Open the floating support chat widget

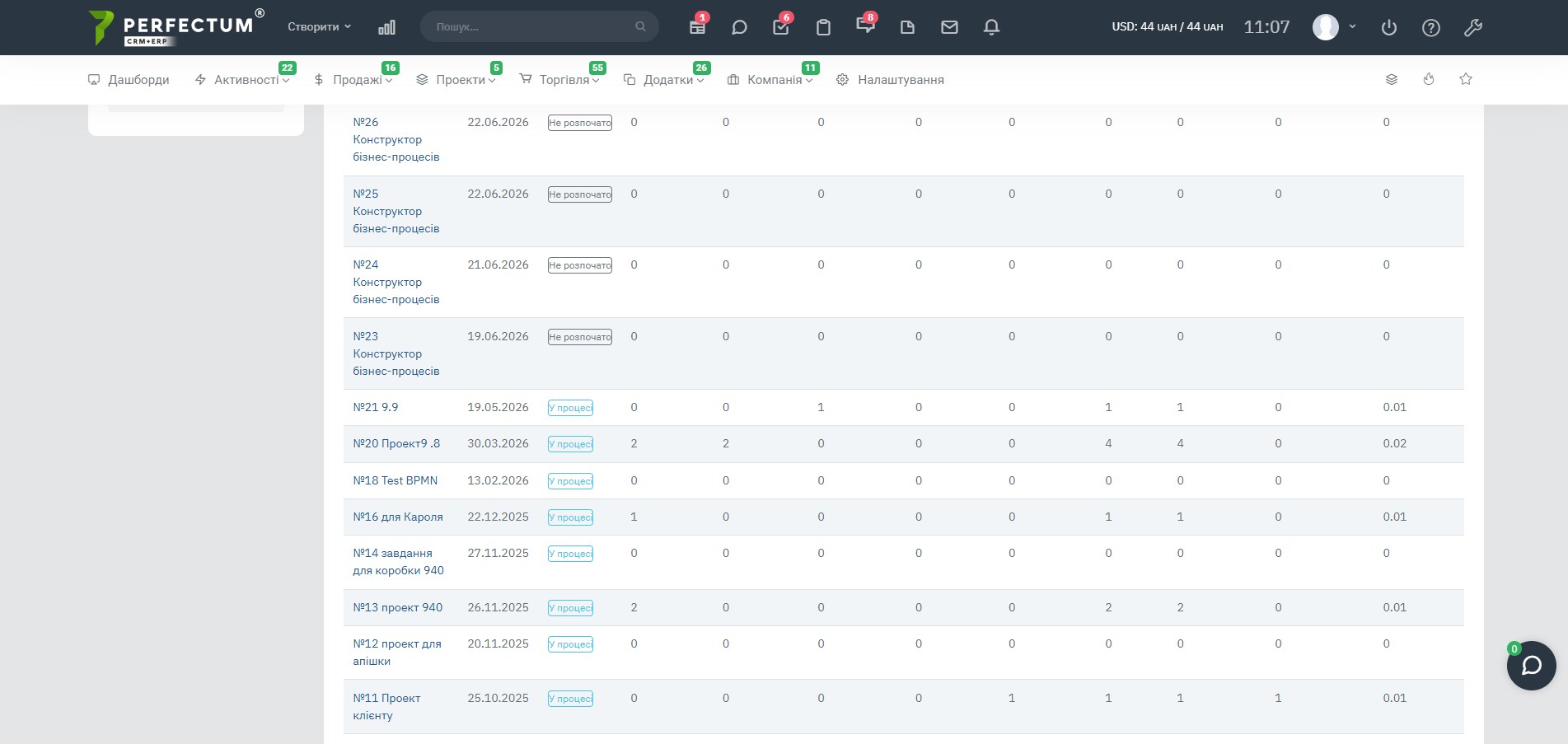[x=1531, y=665]
